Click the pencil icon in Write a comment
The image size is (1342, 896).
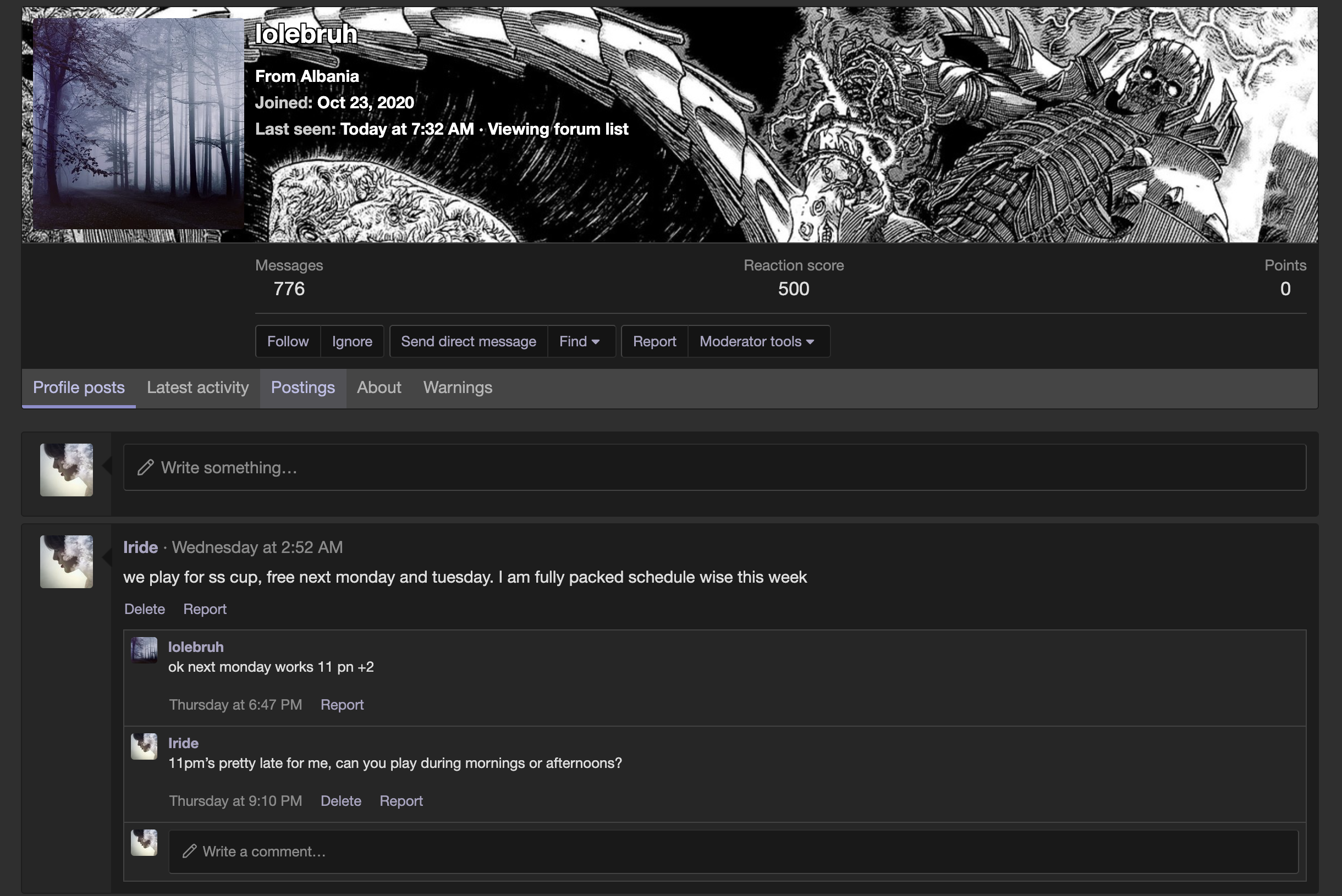190,851
